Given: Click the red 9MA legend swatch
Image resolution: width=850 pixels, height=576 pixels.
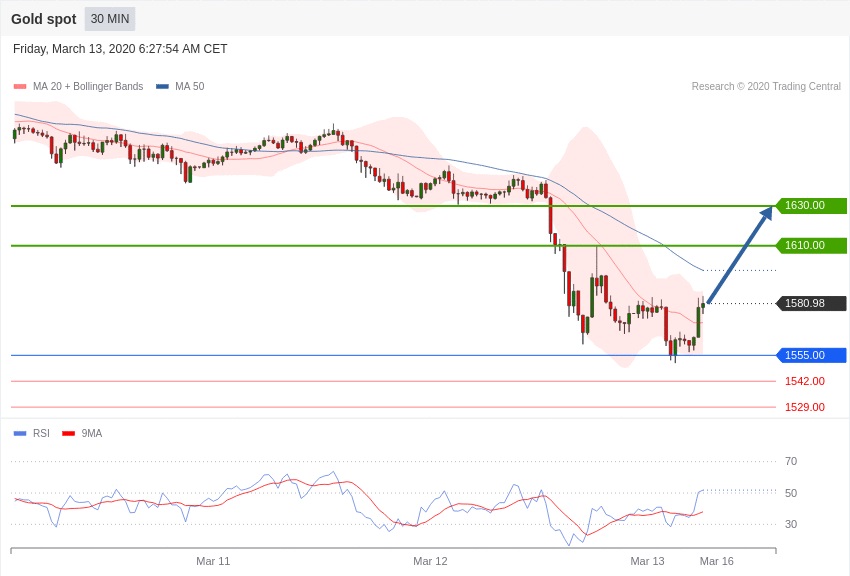Looking at the screenshot, I should pos(69,433).
